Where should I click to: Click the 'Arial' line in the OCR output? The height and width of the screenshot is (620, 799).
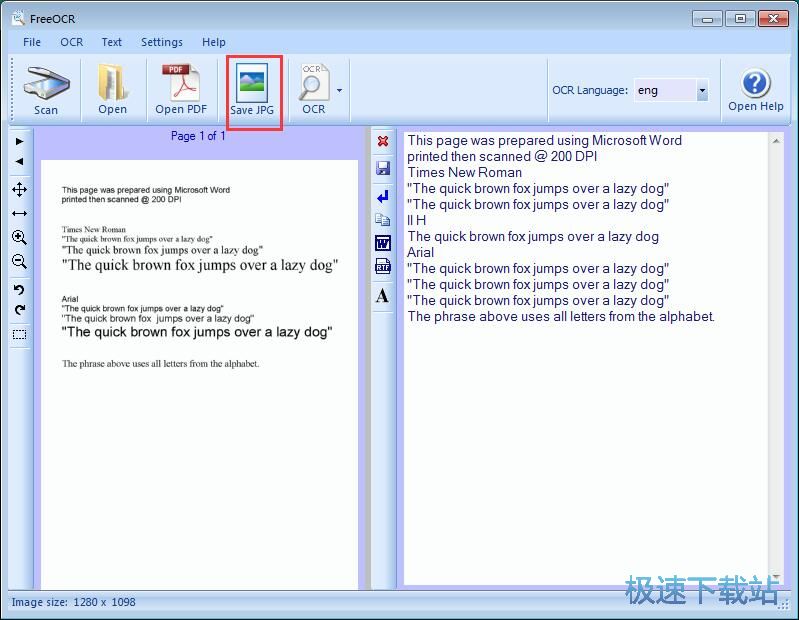420,252
